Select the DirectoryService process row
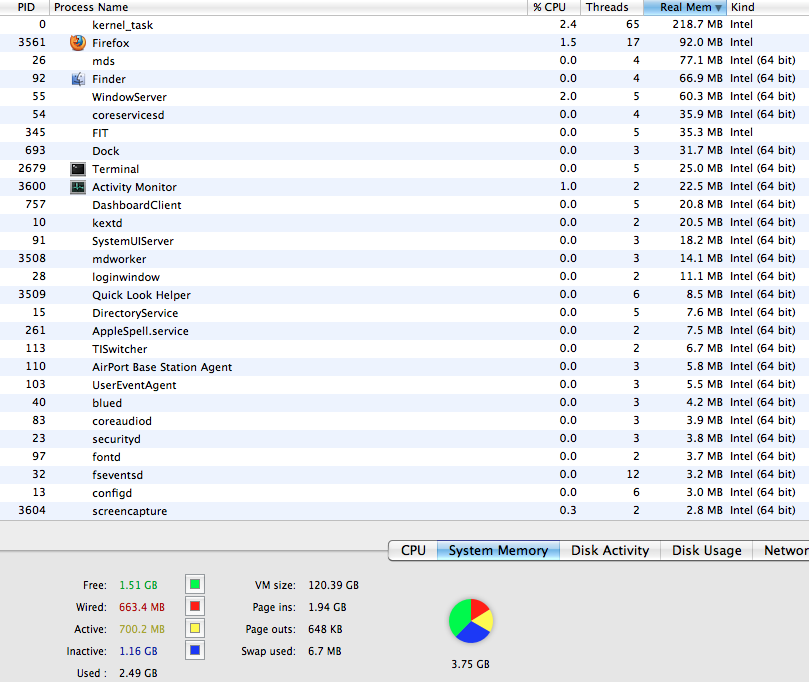The height and width of the screenshot is (682, 809). [404, 313]
